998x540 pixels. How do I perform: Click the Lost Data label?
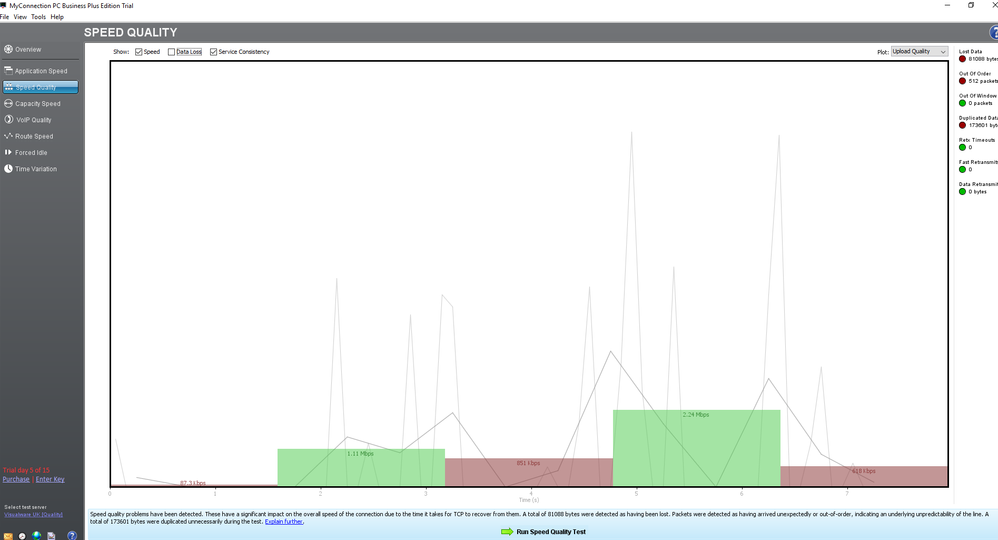tap(971, 52)
